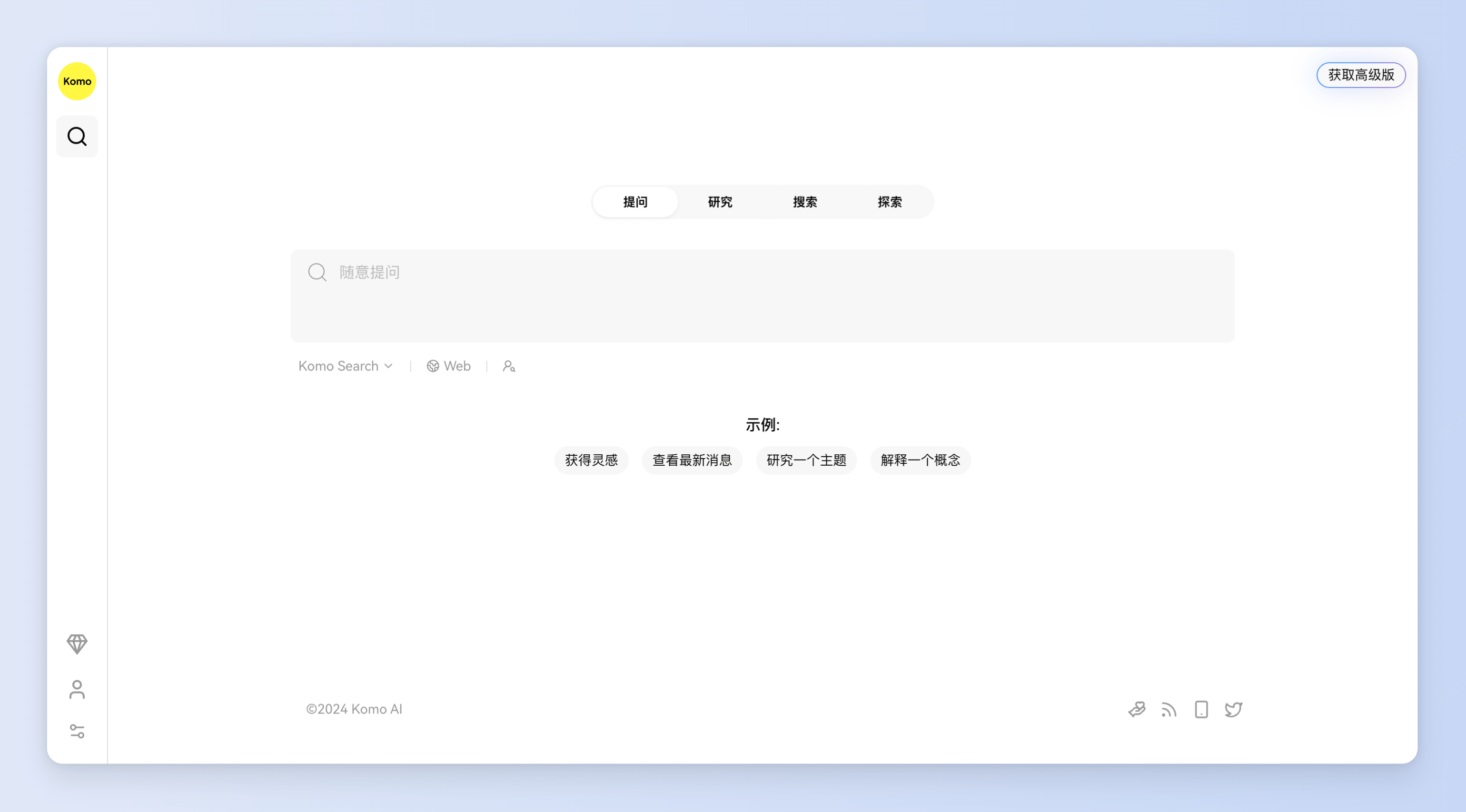
Task: Focus the 随意提问 search input field
Action: (763, 296)
